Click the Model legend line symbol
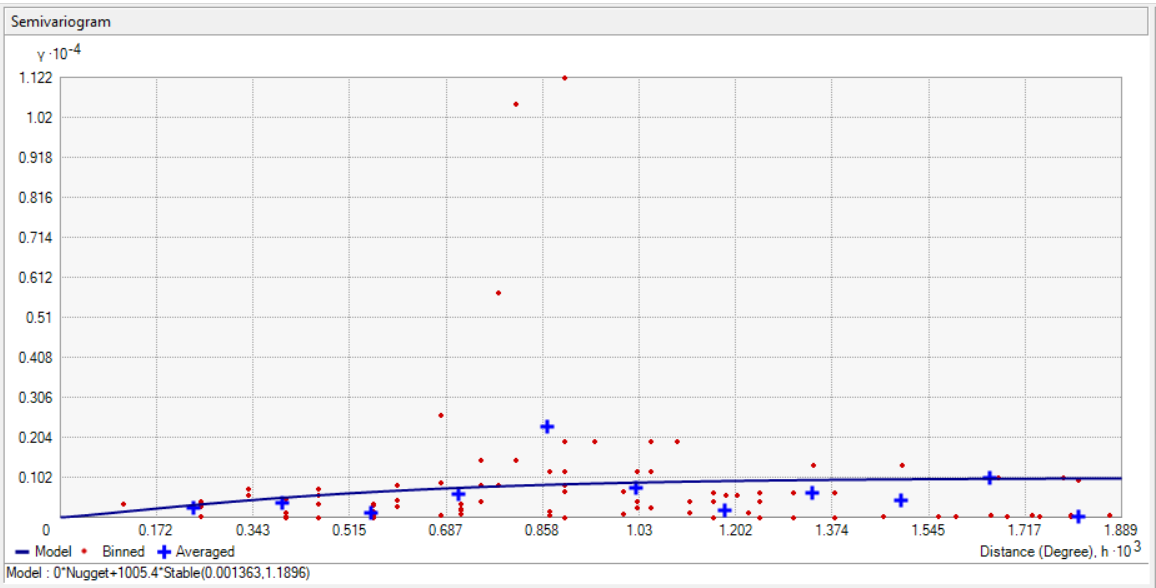 tap(24, 552)
